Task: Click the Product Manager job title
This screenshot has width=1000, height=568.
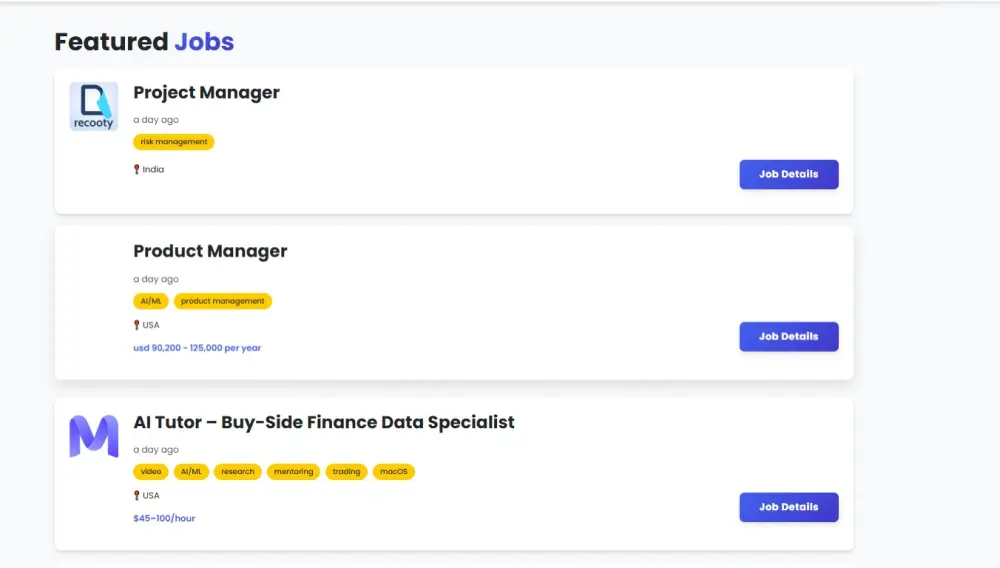Action: click(210, 252)
